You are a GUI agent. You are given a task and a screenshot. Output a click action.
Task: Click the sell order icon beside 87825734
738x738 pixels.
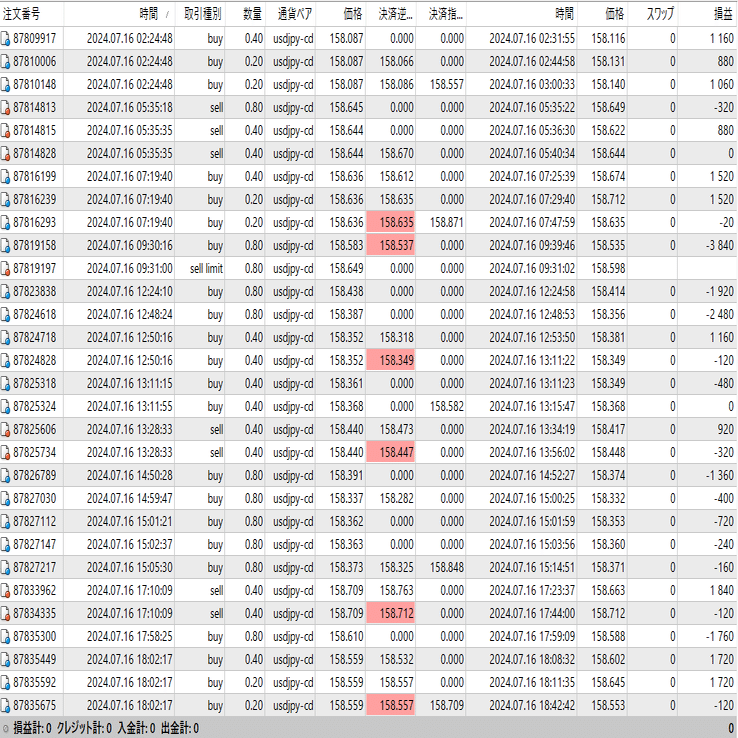click(x=5, y=453)
